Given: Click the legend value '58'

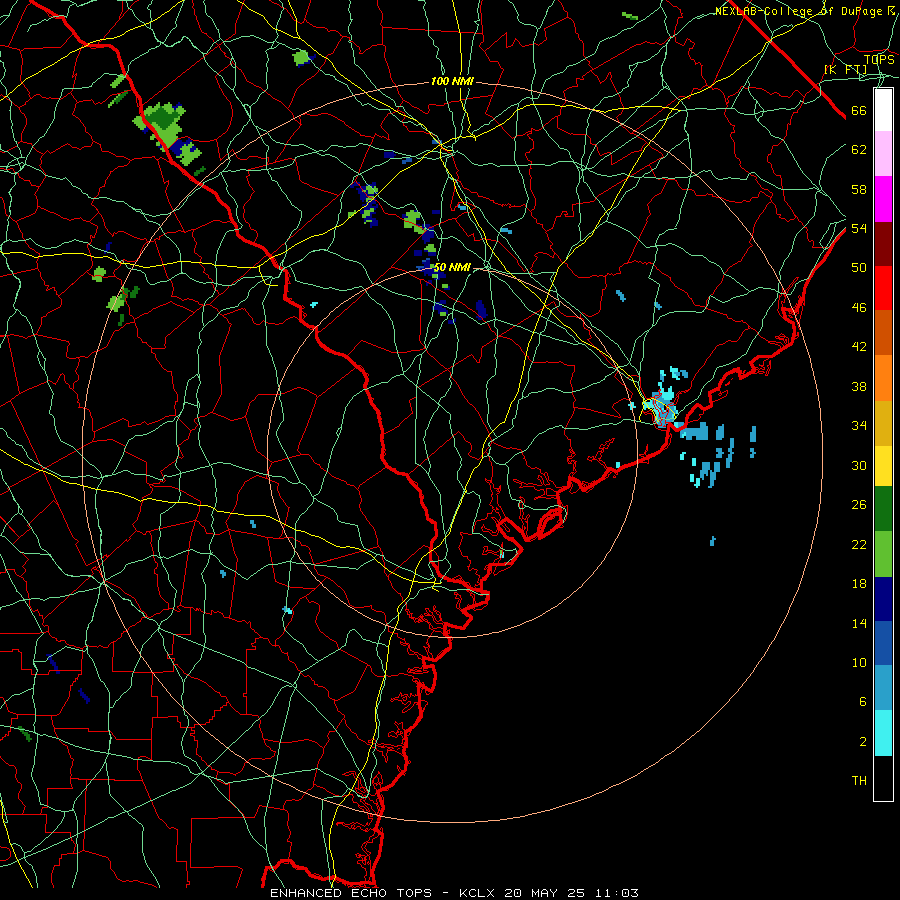Looking at the screenshot, I should point(859,189).
